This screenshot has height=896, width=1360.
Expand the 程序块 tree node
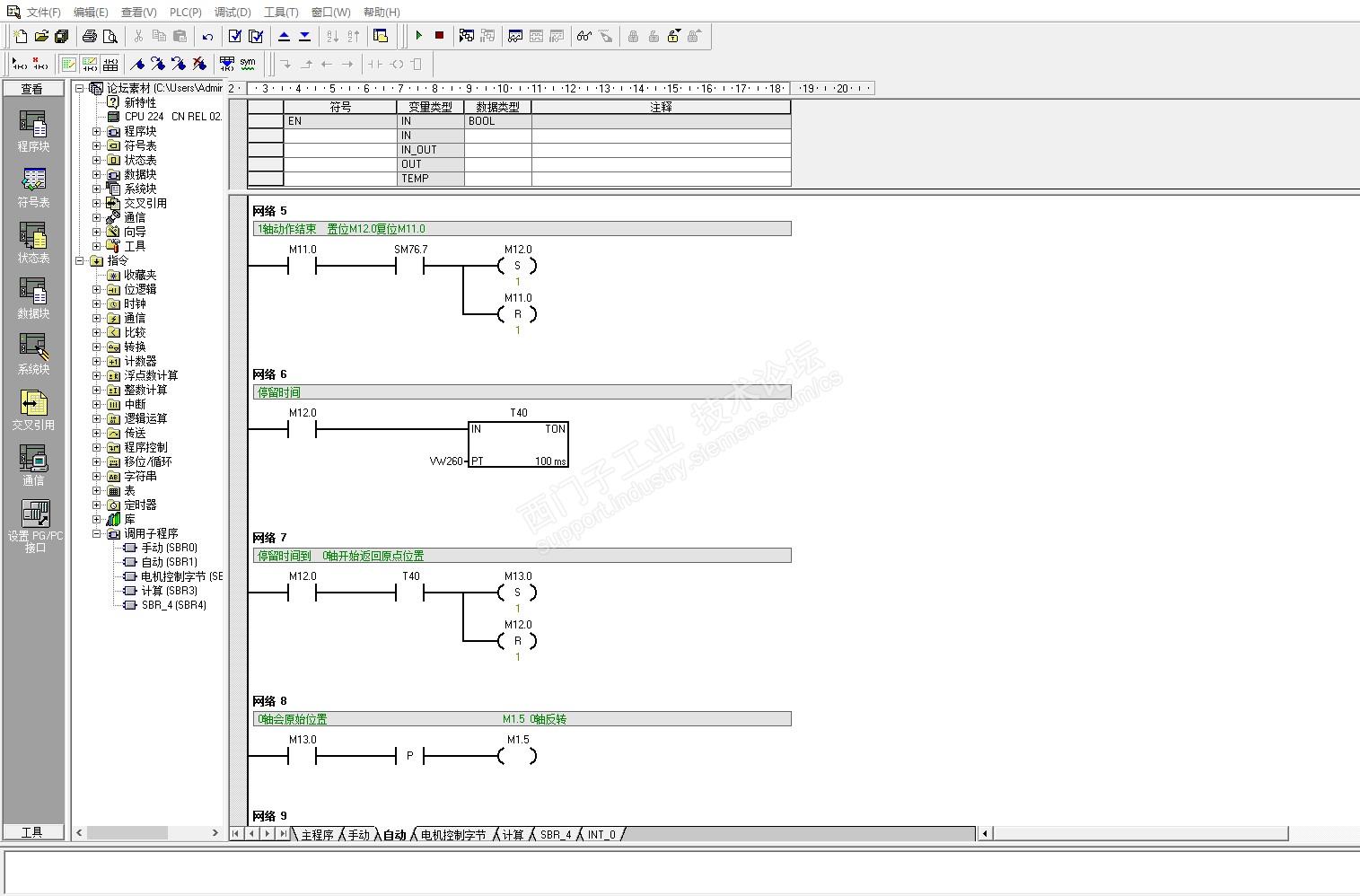pos(97,131)
